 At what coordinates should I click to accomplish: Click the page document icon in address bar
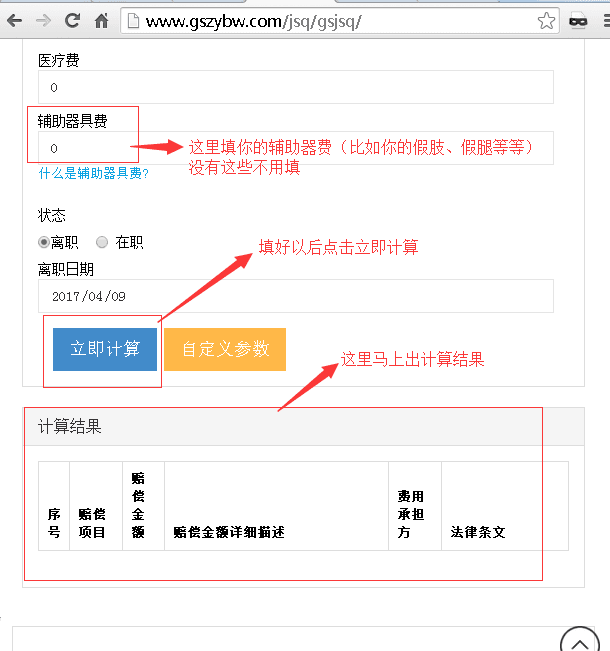133,21
